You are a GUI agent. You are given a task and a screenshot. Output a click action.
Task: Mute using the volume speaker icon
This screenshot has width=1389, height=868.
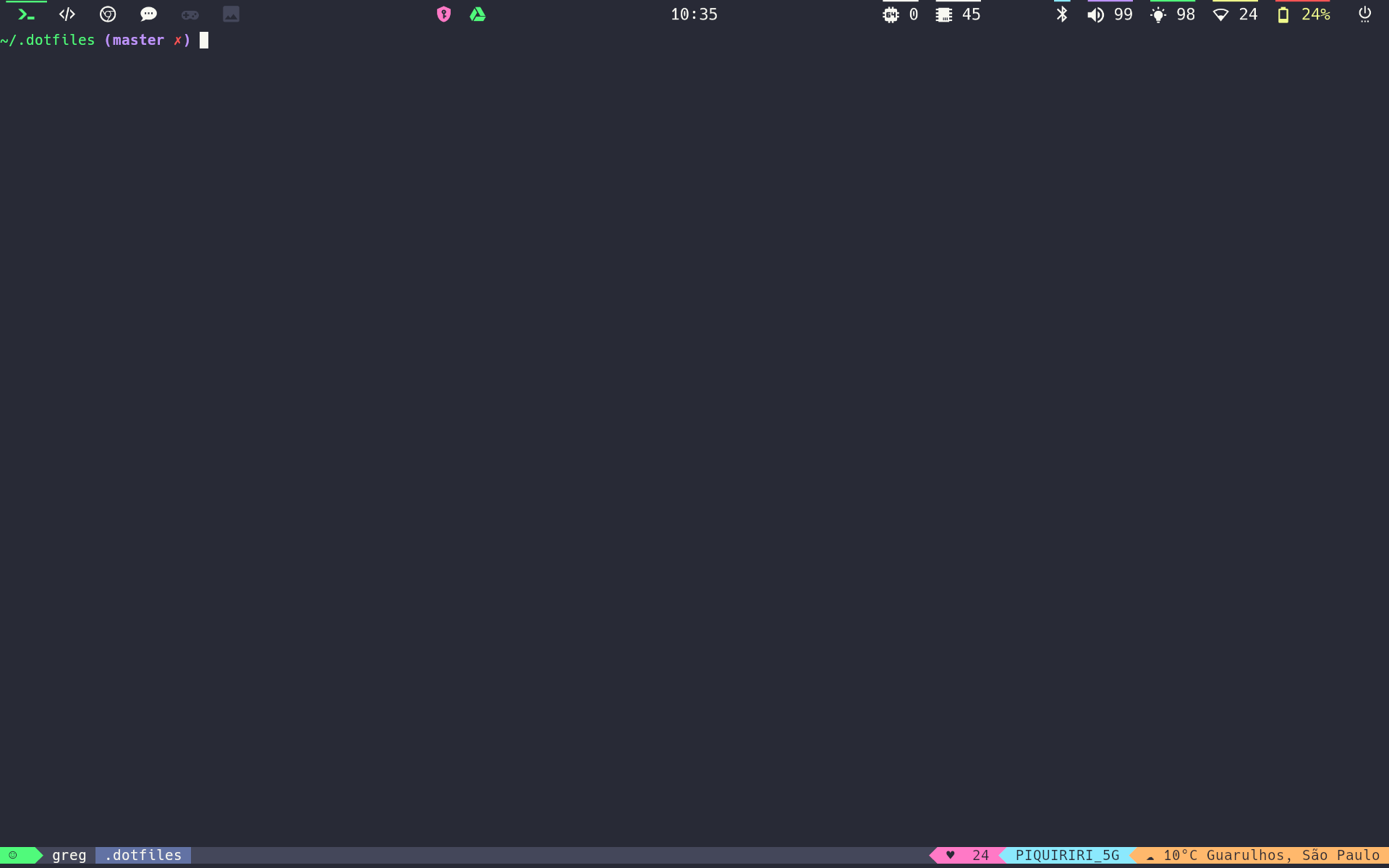(1096, 14)
